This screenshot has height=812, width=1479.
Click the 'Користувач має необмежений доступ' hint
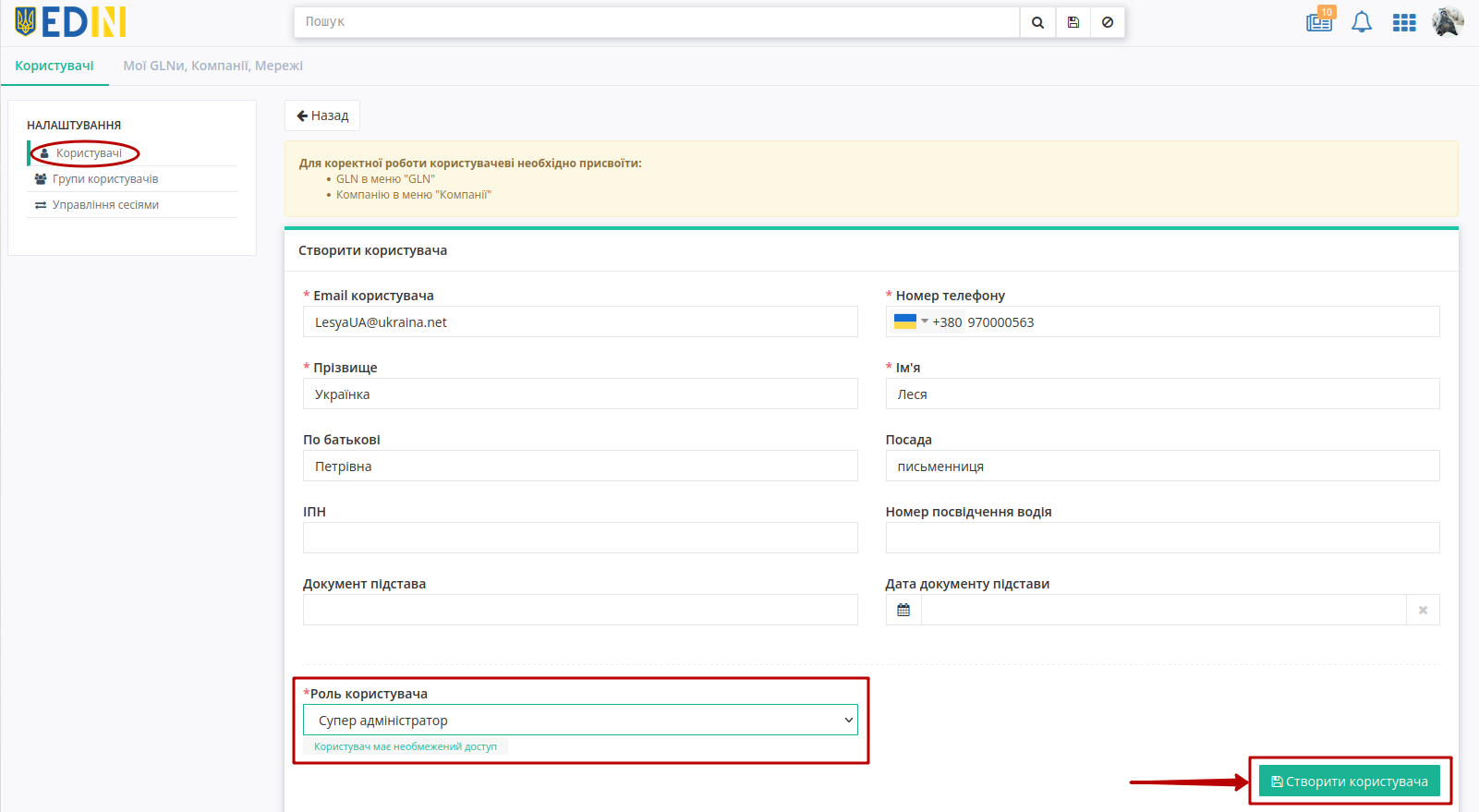[x=406, y=746]
